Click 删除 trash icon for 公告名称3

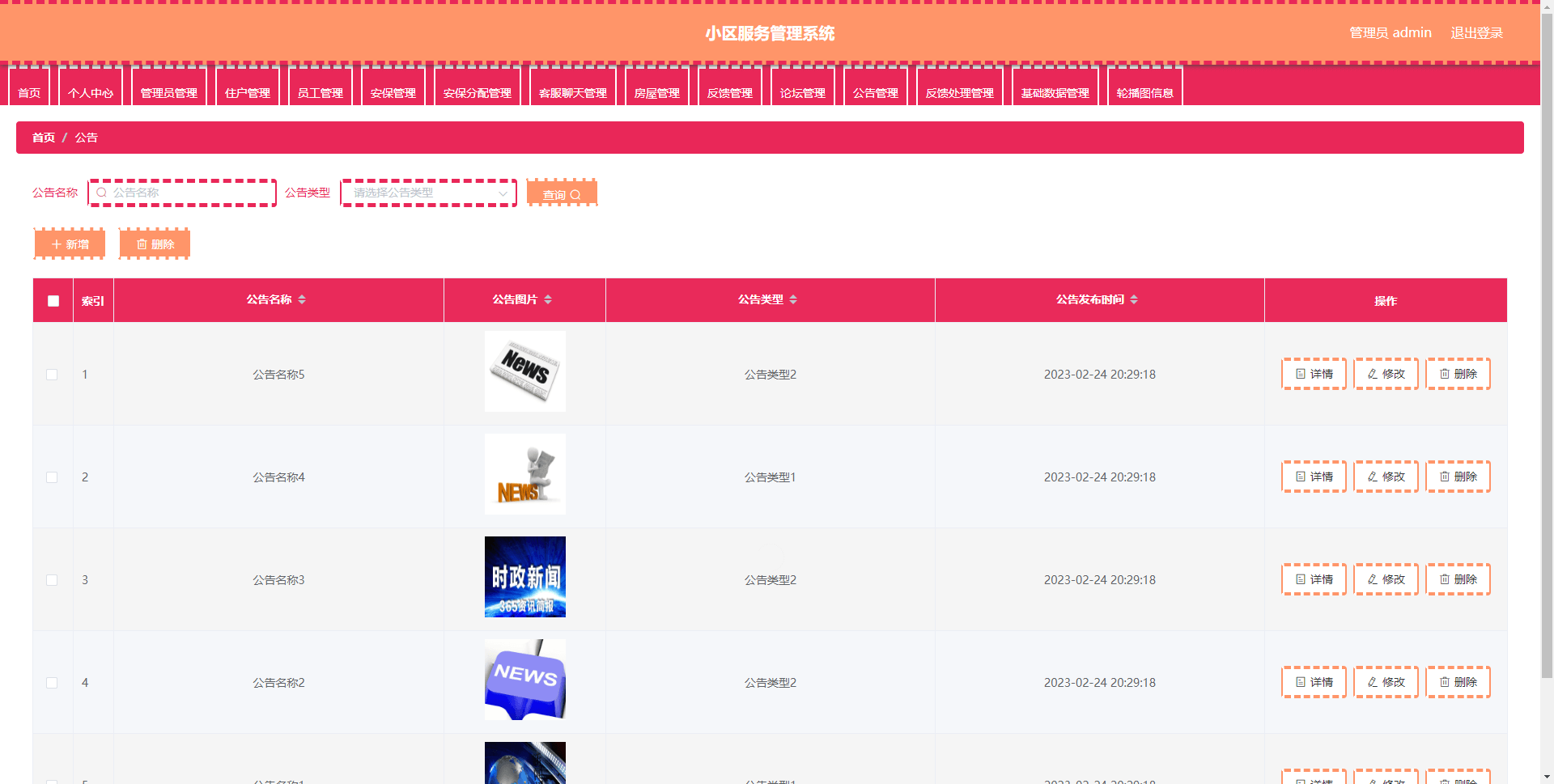1445,579
